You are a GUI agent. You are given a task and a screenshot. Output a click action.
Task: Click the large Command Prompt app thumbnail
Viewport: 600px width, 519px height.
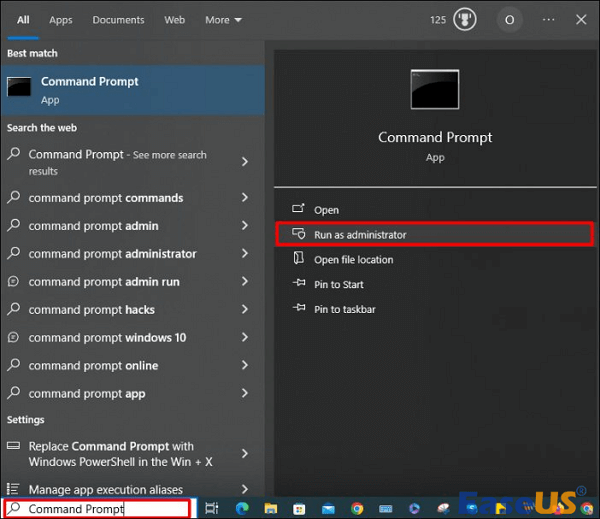click(x=435, y=89)
